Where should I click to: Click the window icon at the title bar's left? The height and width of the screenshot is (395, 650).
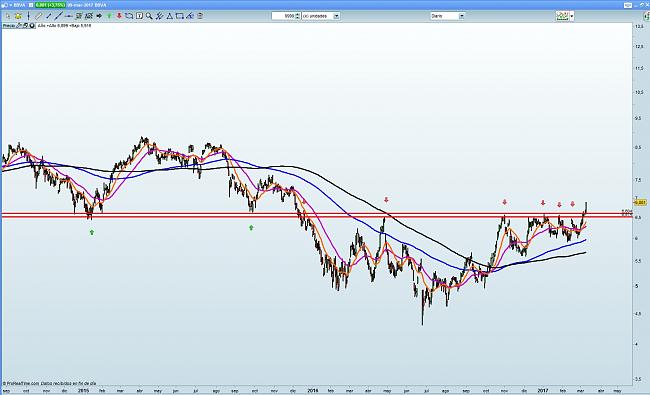tap(4, 5)
